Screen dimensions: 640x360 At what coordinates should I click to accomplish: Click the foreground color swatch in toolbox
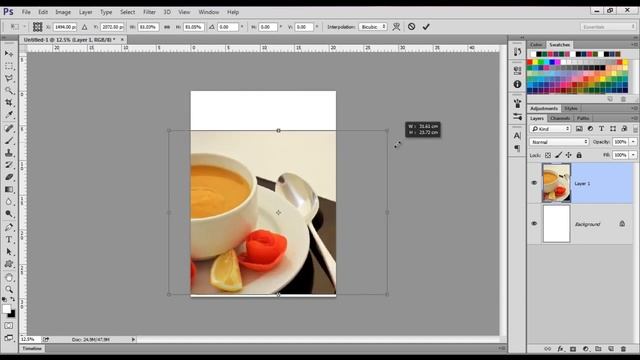pyautogui.click(x=7, y=309)
